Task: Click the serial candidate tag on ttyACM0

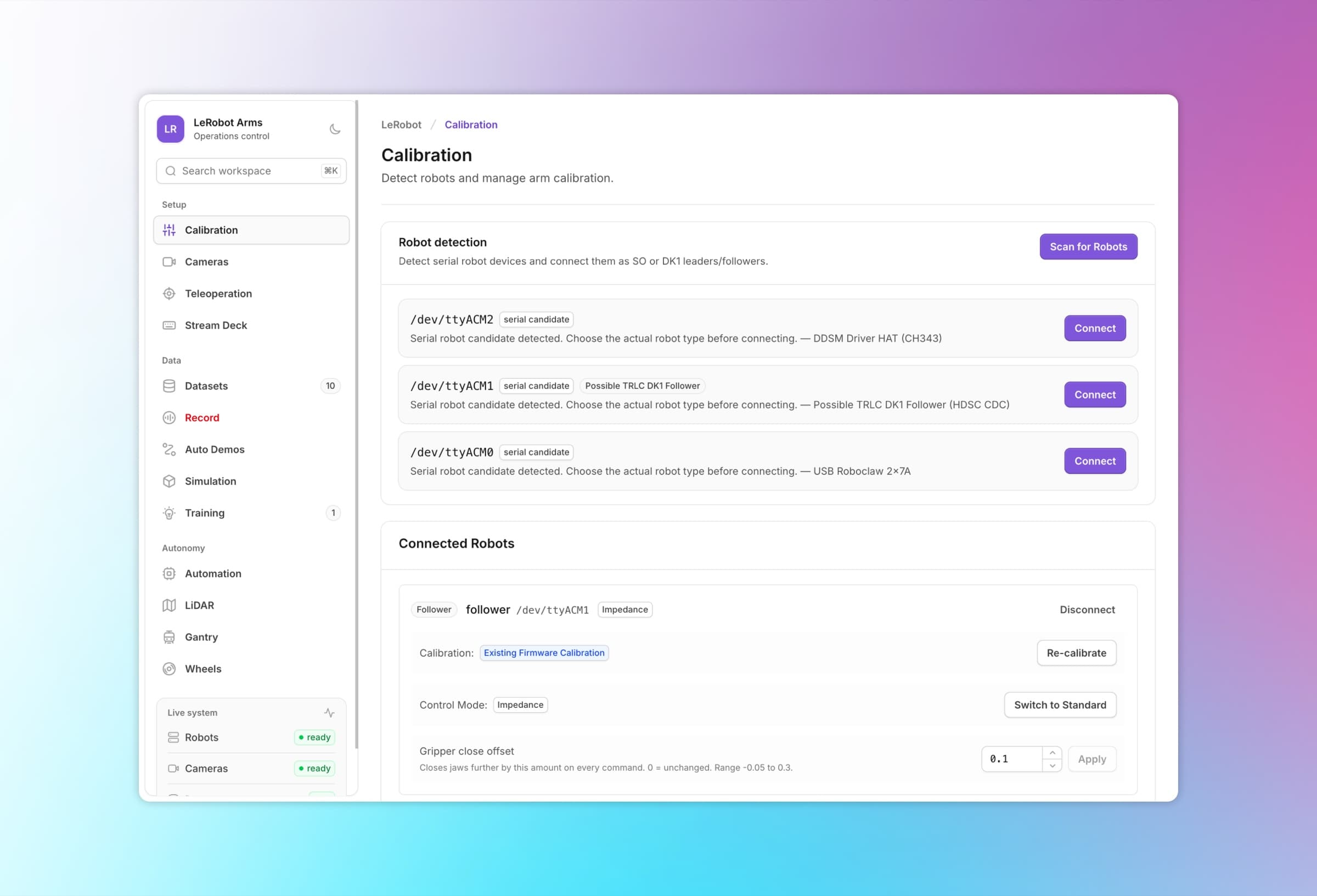Action: point(536,452)
